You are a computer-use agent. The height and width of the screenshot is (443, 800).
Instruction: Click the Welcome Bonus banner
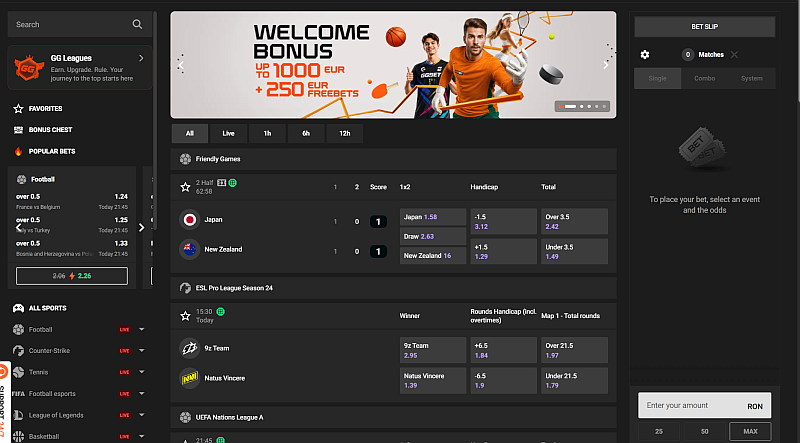[x=393, y=65]
